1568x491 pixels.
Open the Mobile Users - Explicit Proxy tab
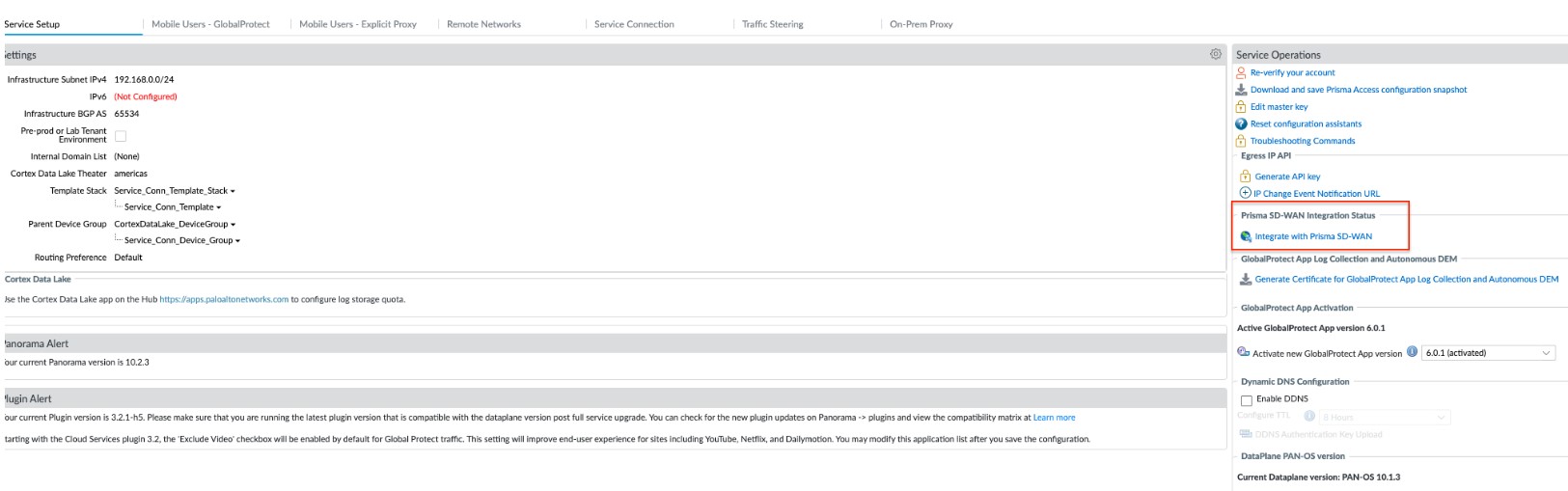[358, 24]
